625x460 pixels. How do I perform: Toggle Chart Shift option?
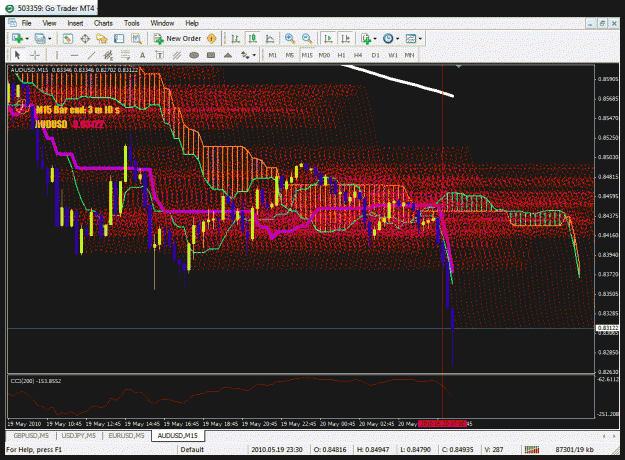point(345,39)
